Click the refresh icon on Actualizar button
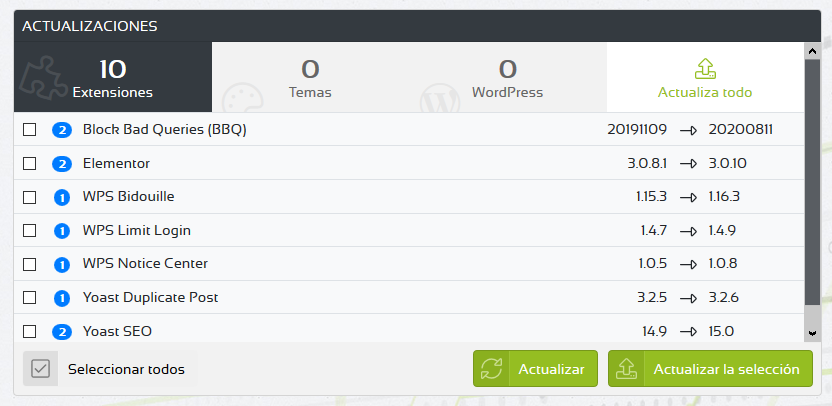Image resolution: width=832 pixels, height=406 pixels. (x=491, y=369)
